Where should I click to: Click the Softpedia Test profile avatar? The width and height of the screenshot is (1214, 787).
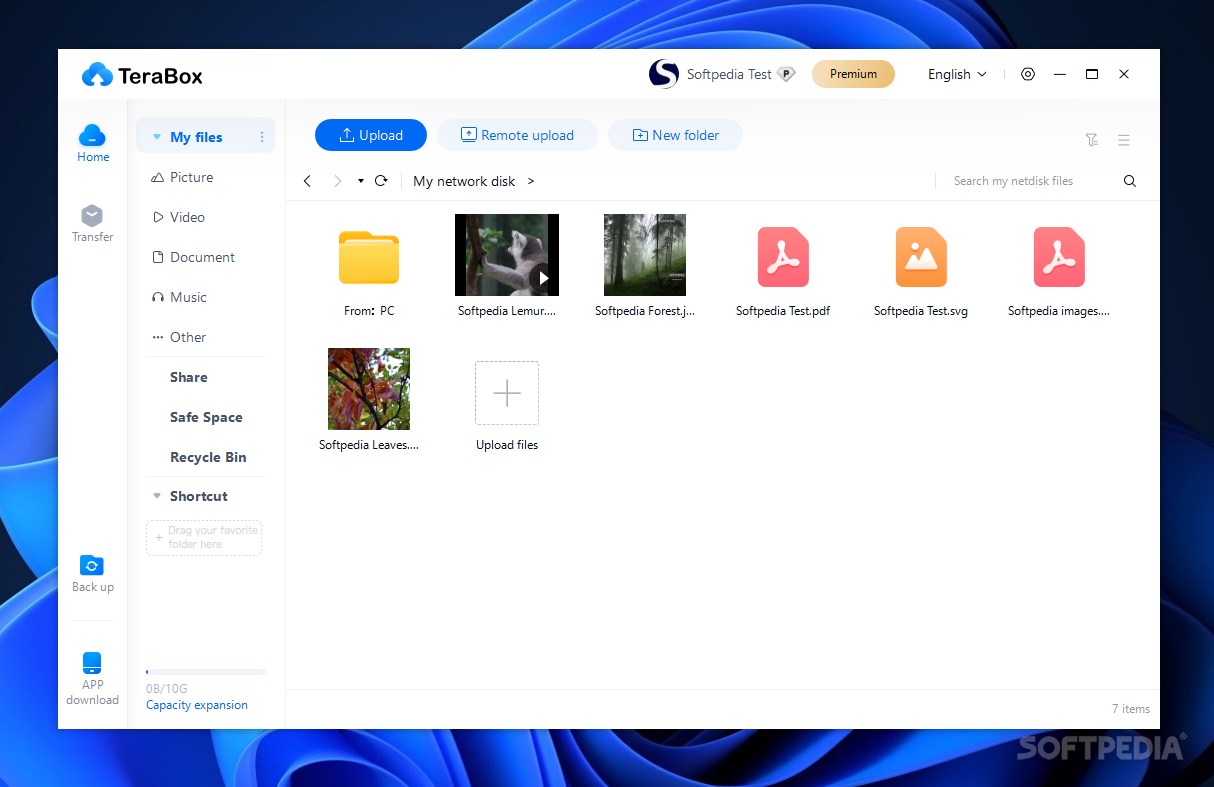[664, 74]
